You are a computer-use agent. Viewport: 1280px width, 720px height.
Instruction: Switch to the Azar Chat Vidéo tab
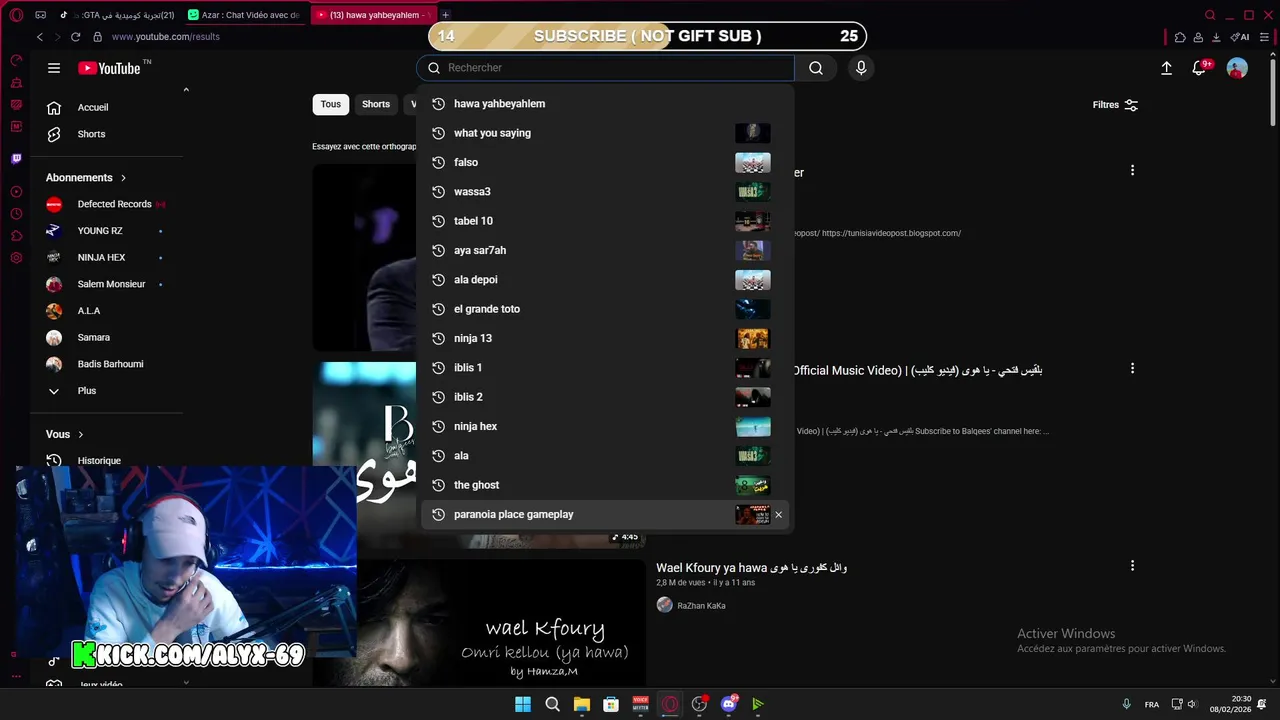pos(247,15)
